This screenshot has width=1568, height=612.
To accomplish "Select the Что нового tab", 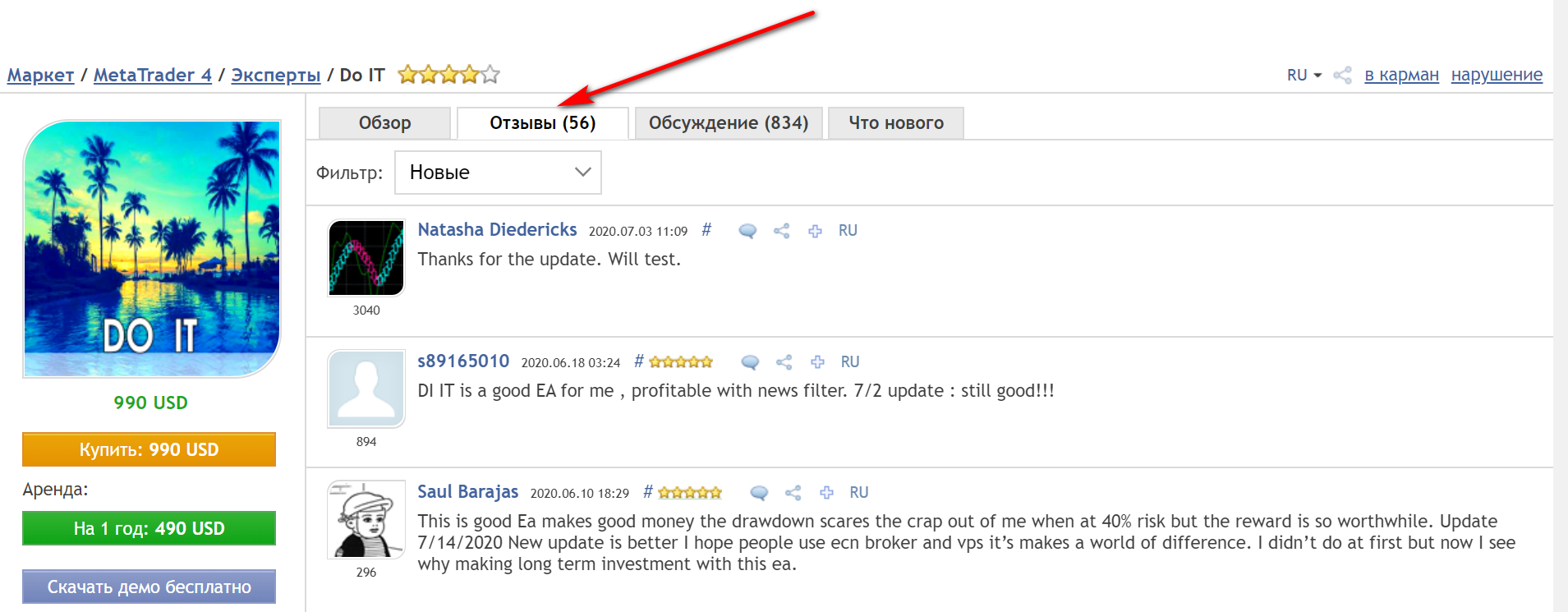I will (x=895, y=123).
